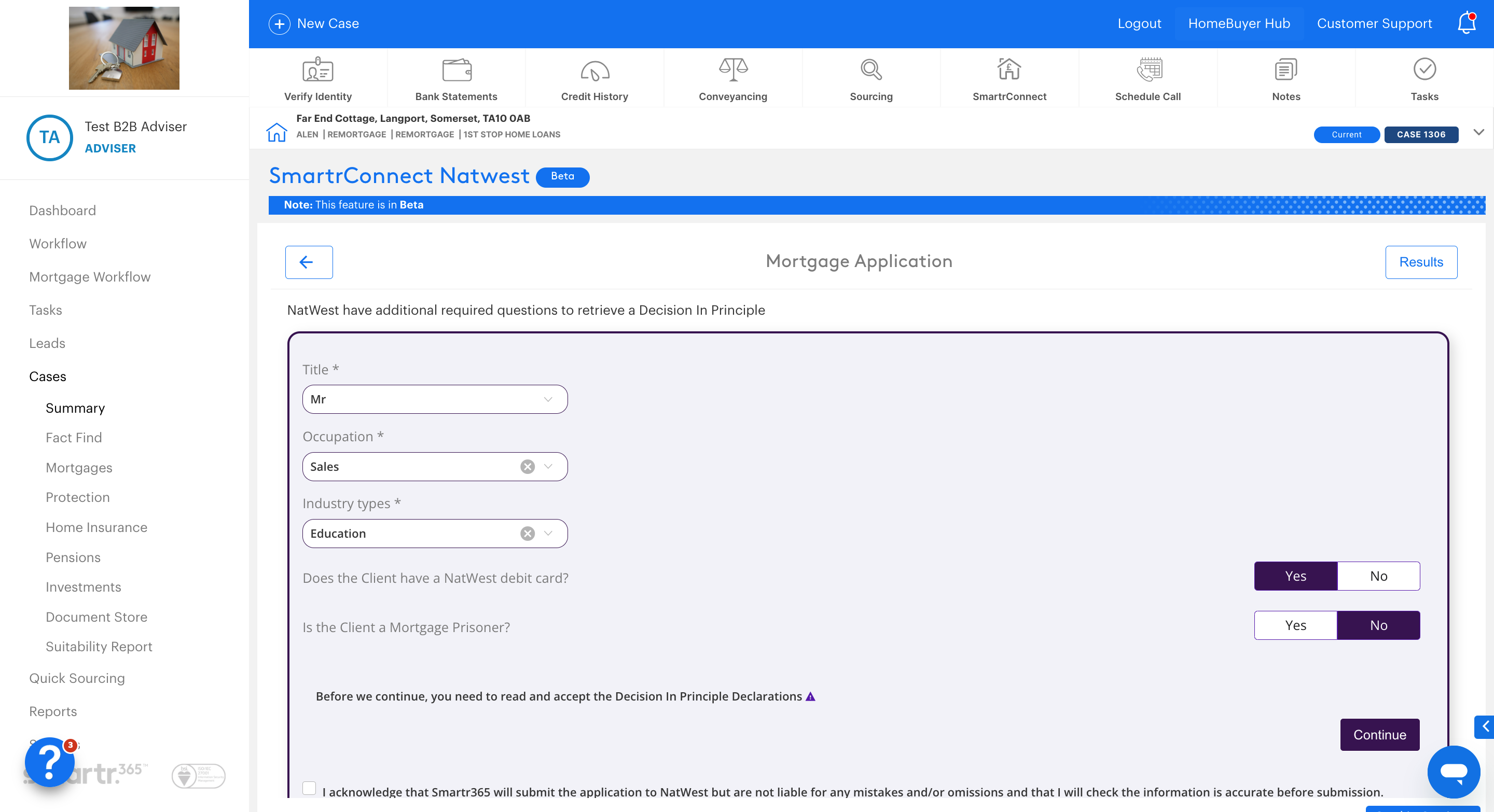Image resolution: width=1494 pixels, height=812 pixels.
Task: Open Customer Support
Action: tap(1374, 24)
